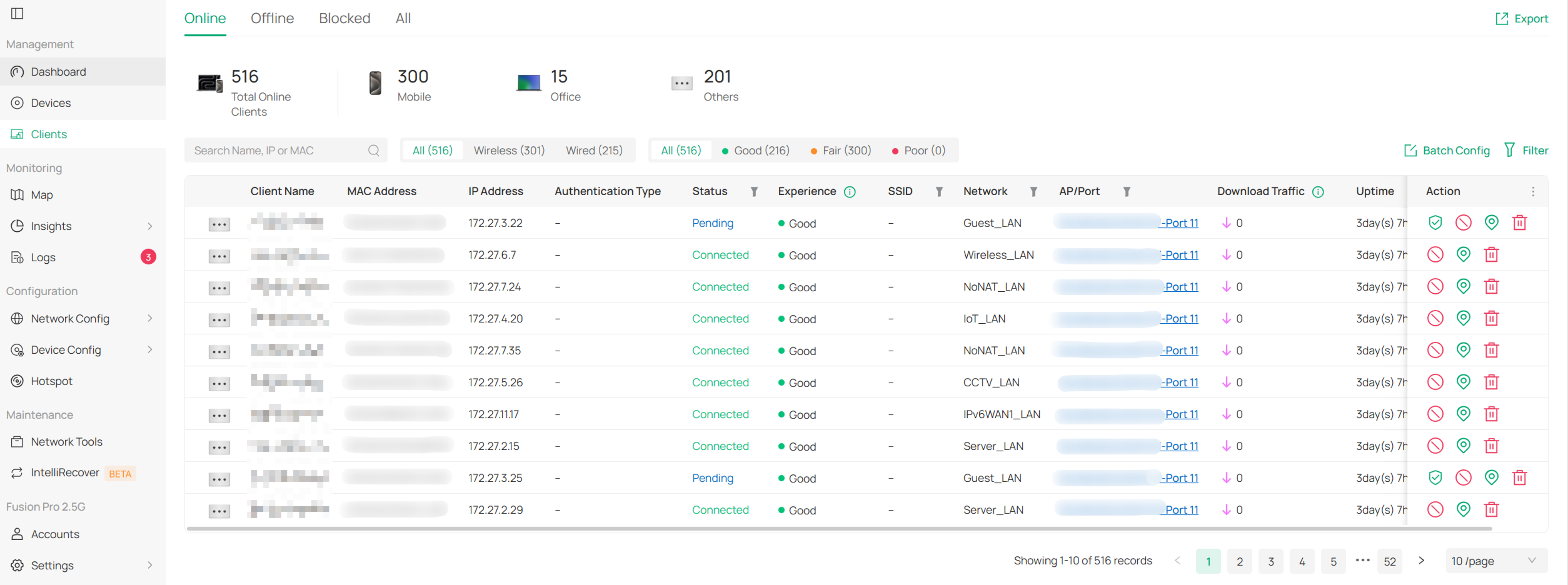
Task: Go to the next page arrow
Action: (x=1421, y=561)
